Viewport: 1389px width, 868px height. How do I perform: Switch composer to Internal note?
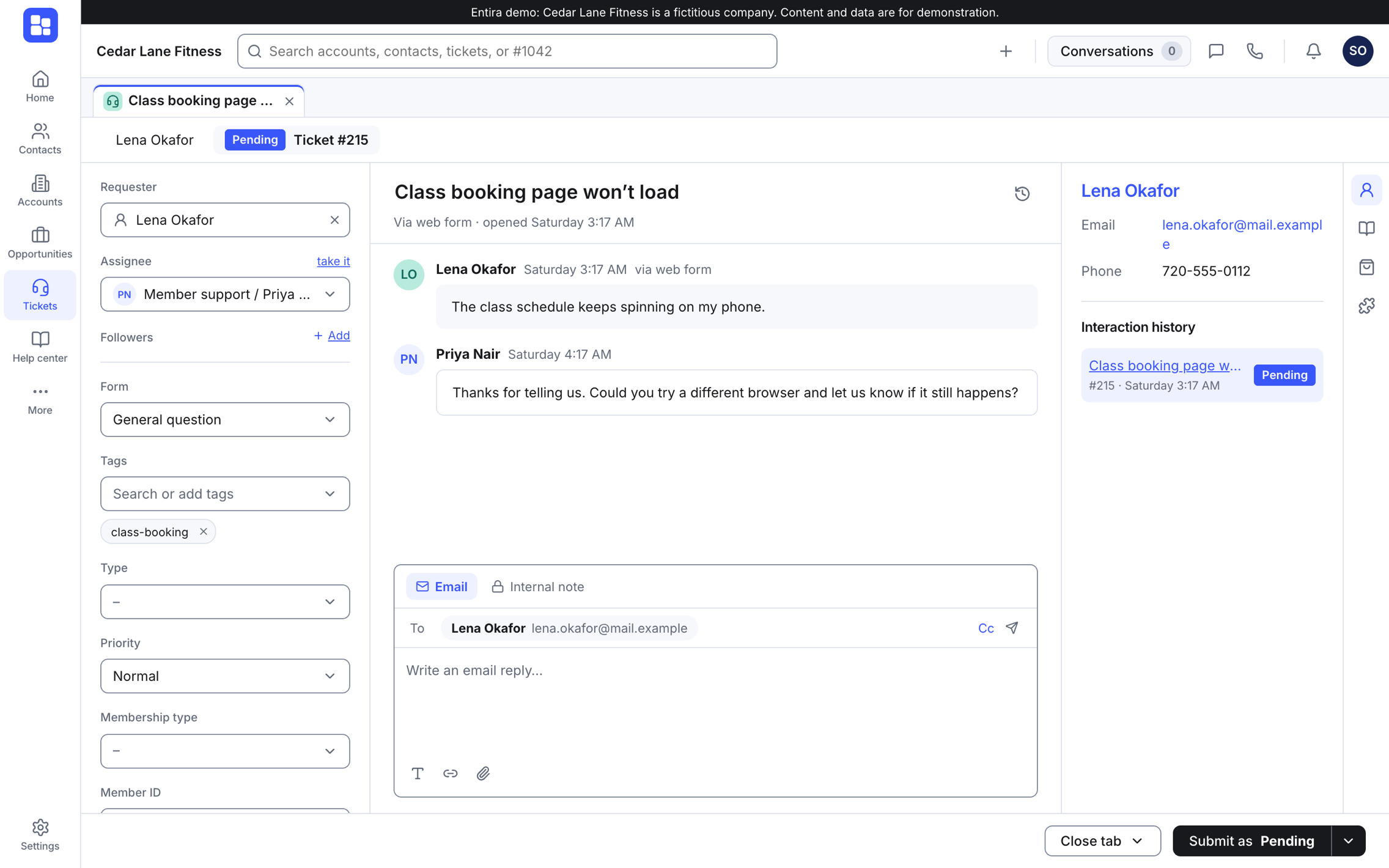[x=538, y=587]
